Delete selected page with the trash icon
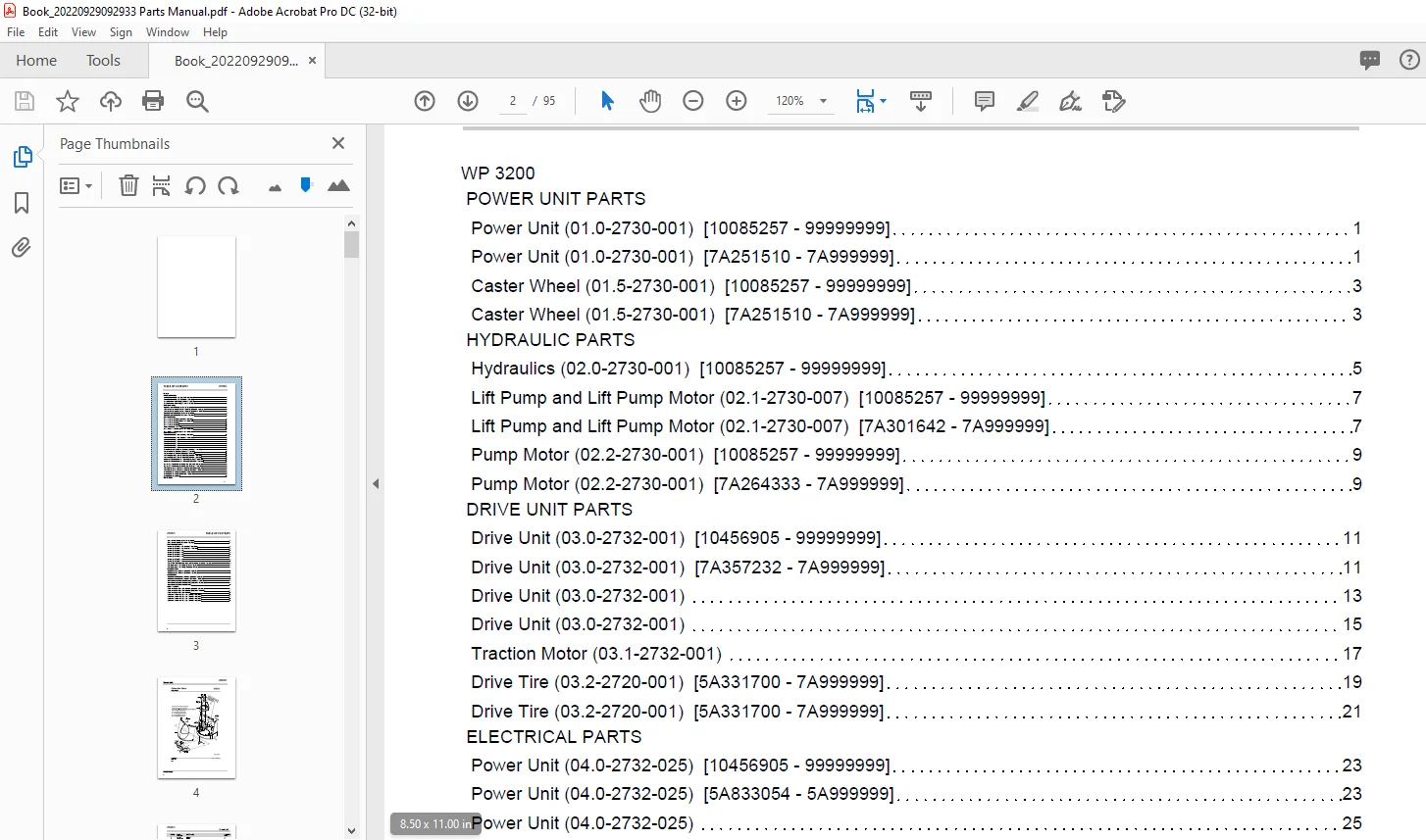 (x=128, y=185)
